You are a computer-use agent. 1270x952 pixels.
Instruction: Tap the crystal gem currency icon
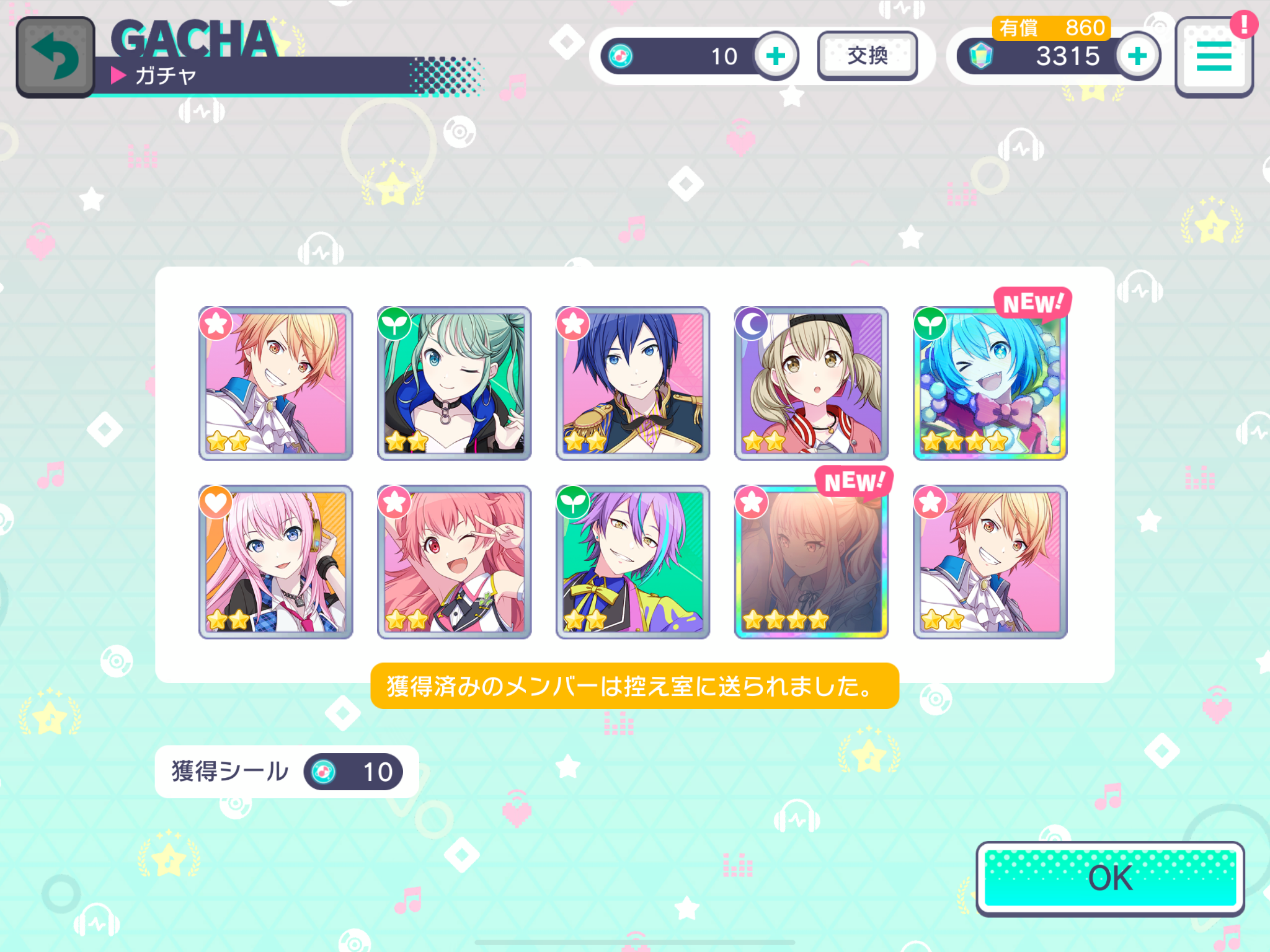(981, 56)
